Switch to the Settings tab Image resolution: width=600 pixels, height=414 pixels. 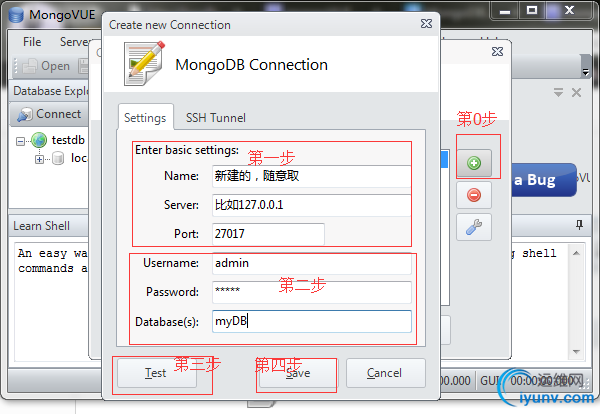pos(145,117)
